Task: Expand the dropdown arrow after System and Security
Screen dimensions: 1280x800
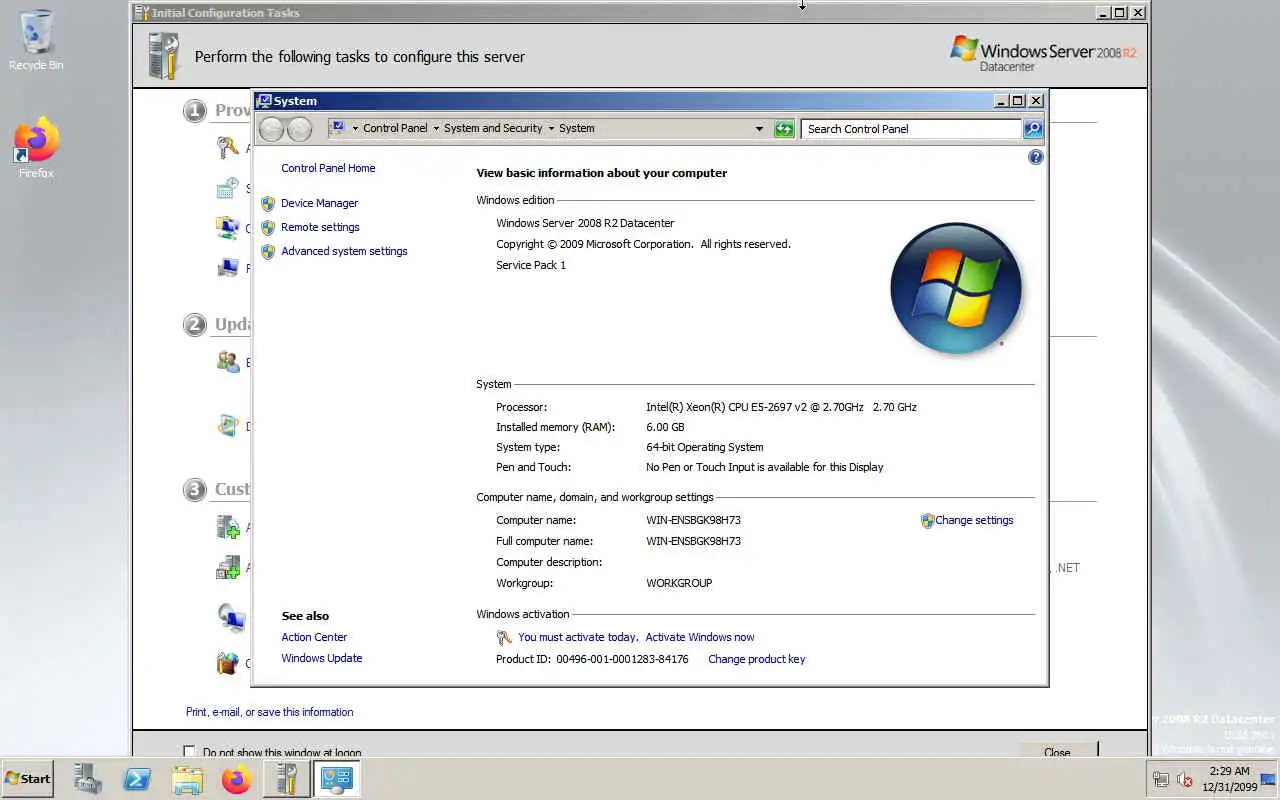Action: [550, 128]
